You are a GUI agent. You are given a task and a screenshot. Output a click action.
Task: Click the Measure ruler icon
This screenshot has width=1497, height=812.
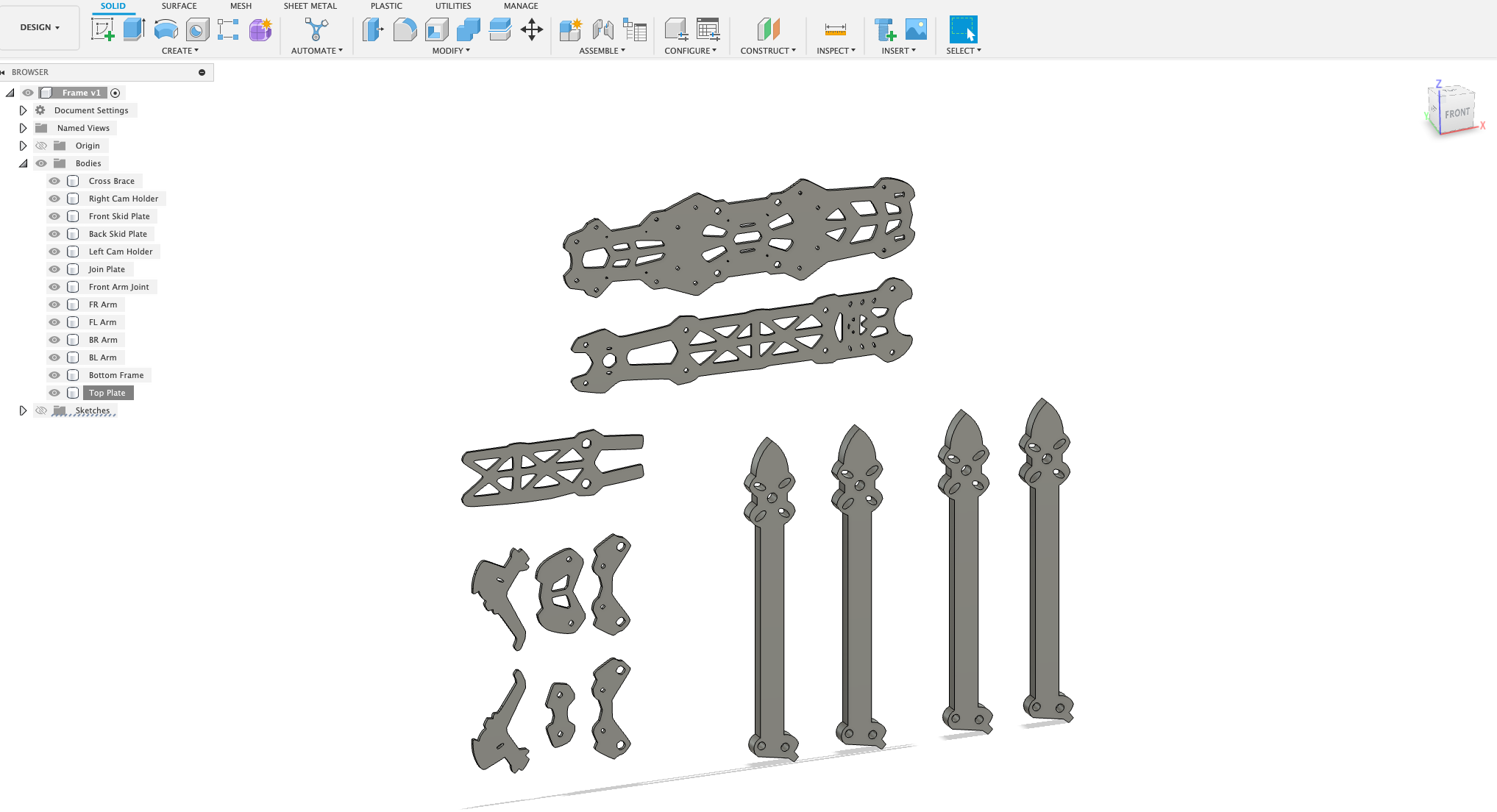(835, 29)
